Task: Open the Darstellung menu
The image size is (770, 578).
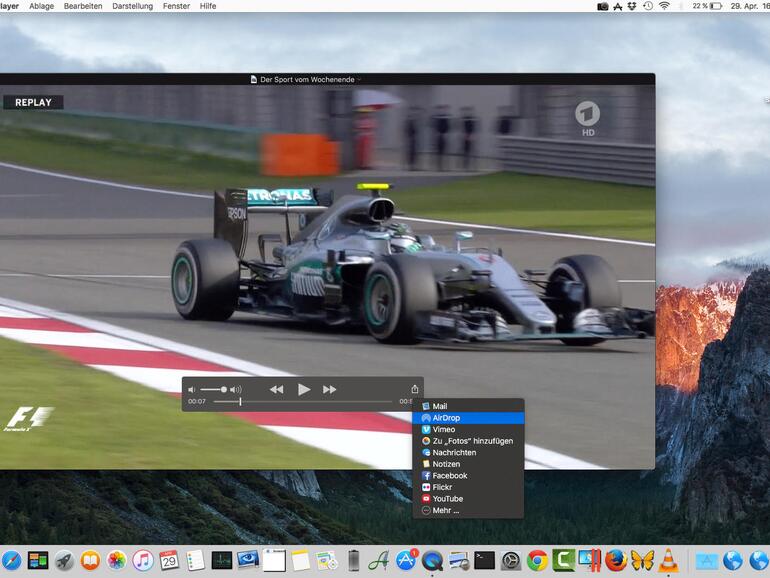Action: 132,6
